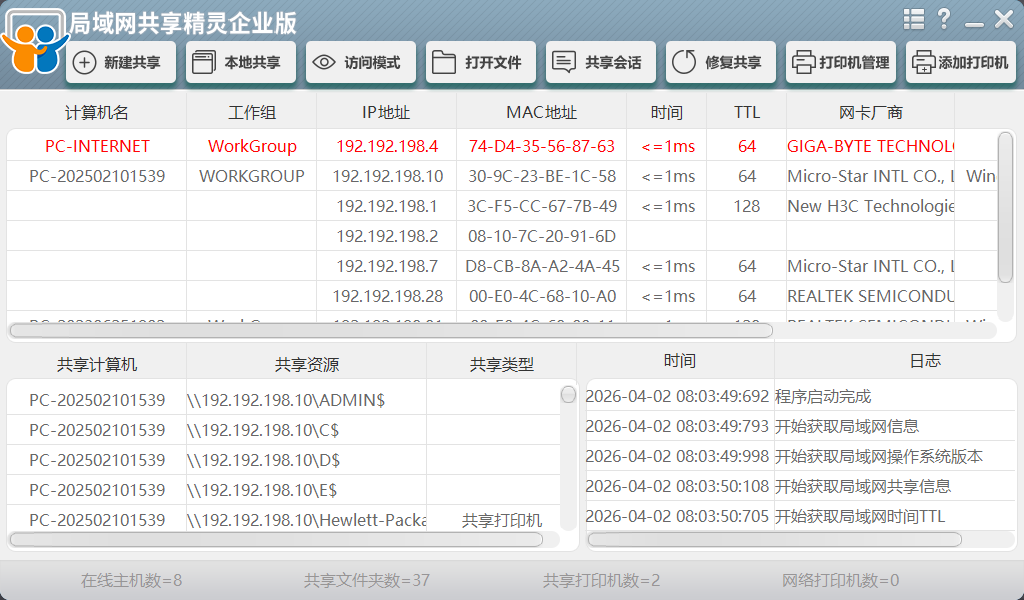Sort by the IP地址 column header
Screen dimensions: 1024x600
(386, 113)
